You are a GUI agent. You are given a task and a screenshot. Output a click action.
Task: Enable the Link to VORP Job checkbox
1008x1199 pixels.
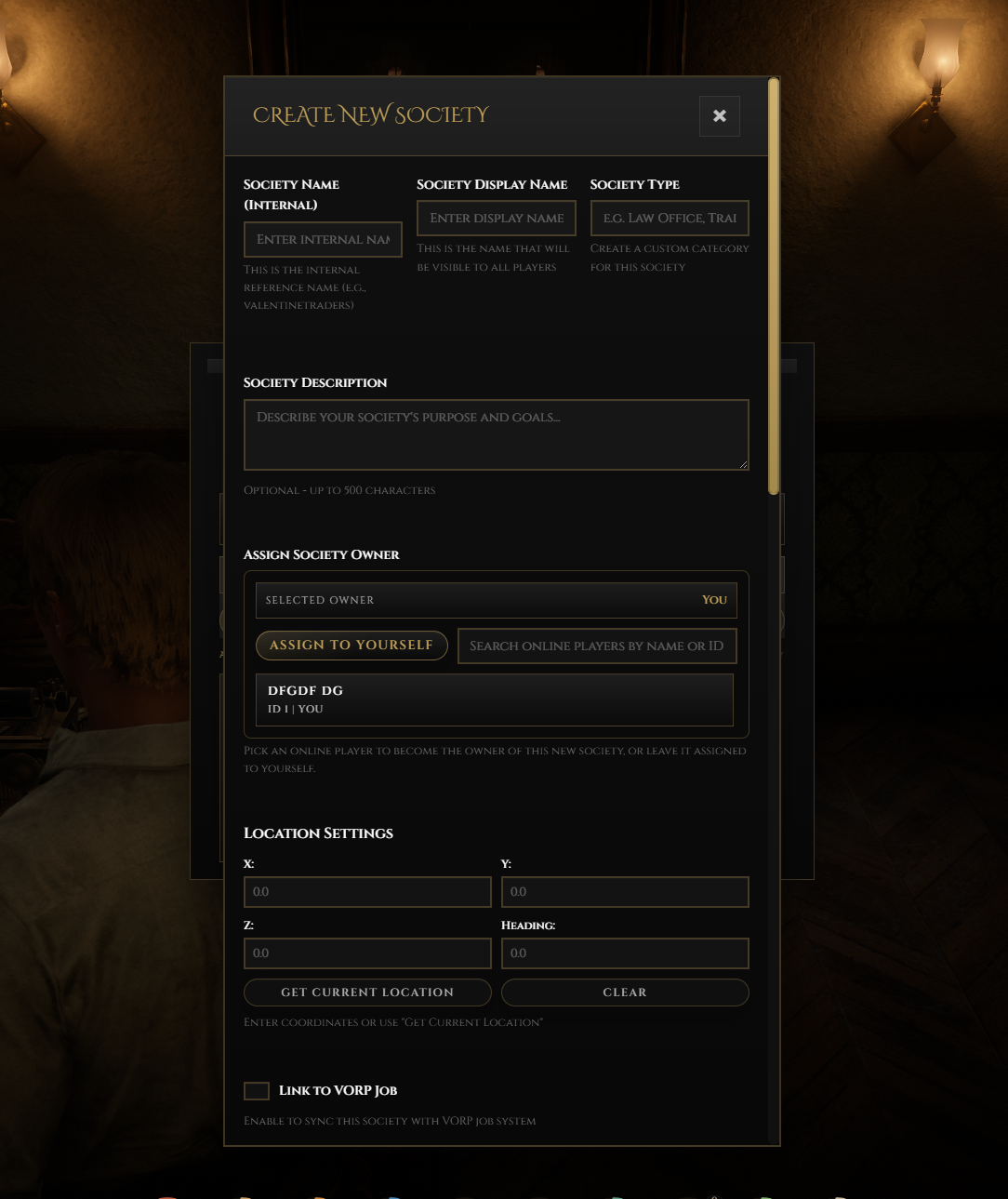257,1091
